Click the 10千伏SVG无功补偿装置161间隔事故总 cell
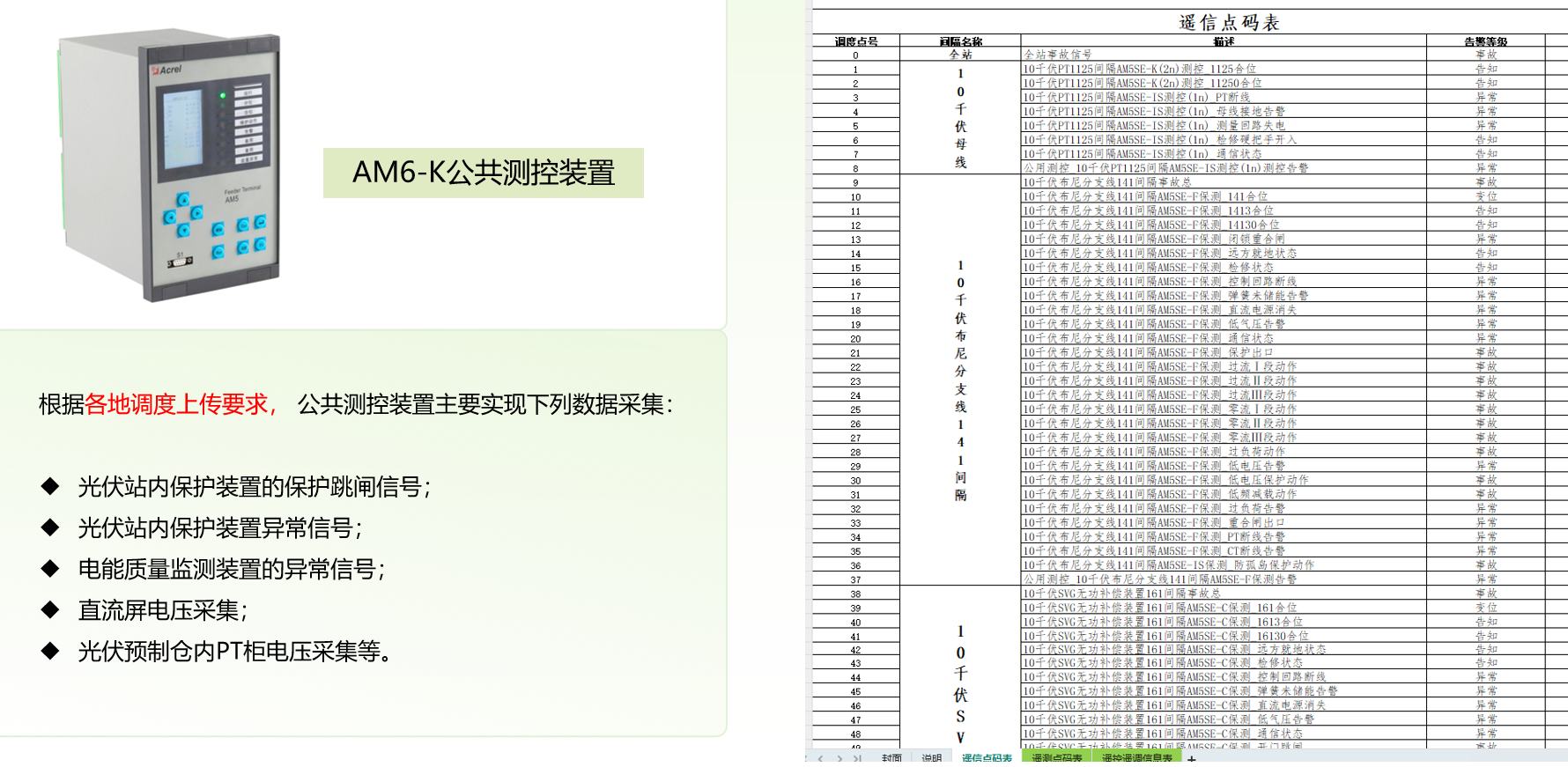The width and height of the screenshot is (1568, 767). coord(1224,594)
